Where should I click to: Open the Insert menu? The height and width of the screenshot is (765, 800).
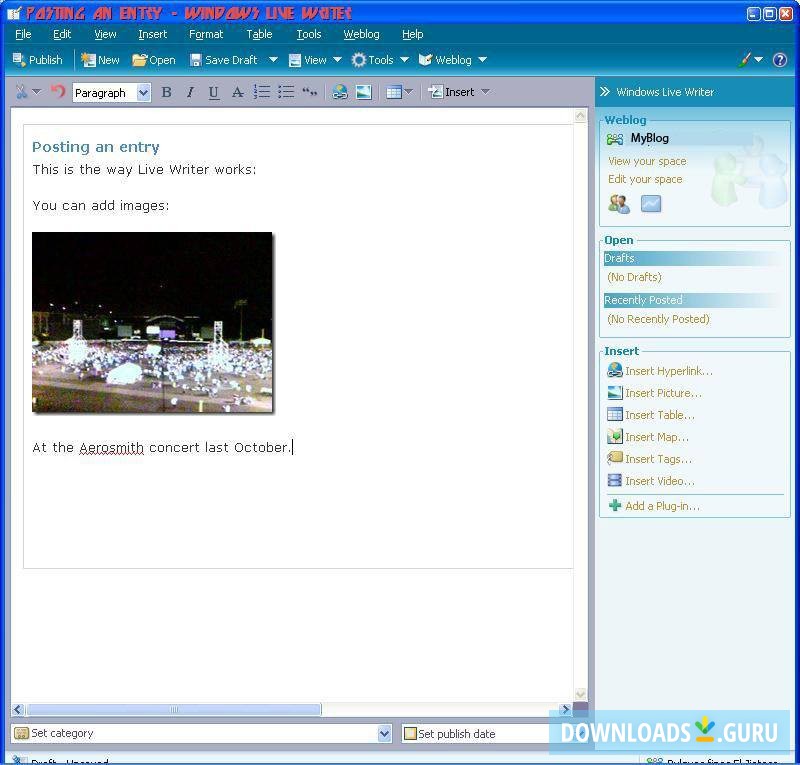[x=153, y=34]
